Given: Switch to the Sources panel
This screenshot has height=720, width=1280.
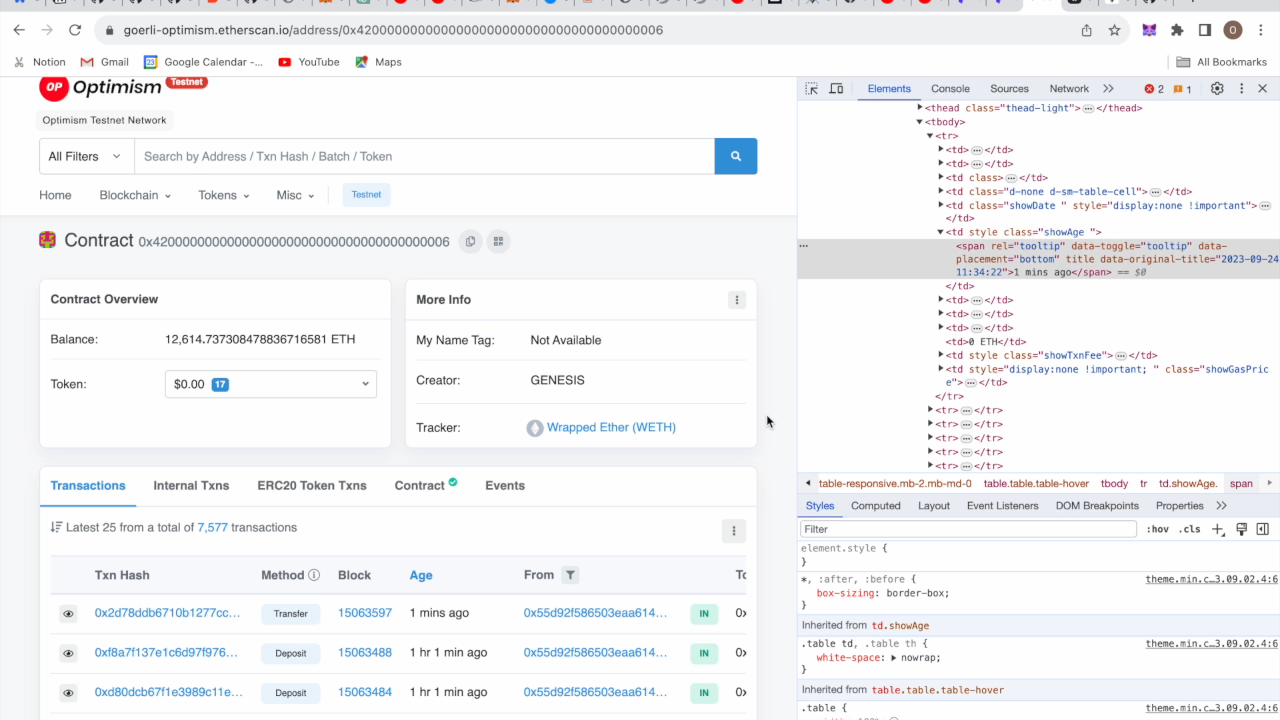Looking at the screenshot, I should 1009,89.
